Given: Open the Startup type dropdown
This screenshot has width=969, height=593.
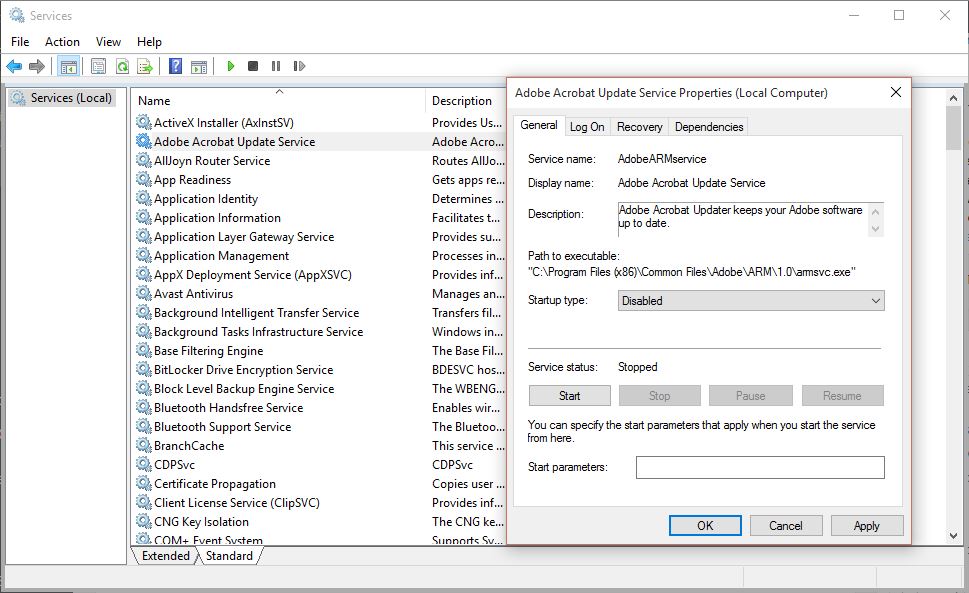Looking at the screenshot, I should point(751,301).
